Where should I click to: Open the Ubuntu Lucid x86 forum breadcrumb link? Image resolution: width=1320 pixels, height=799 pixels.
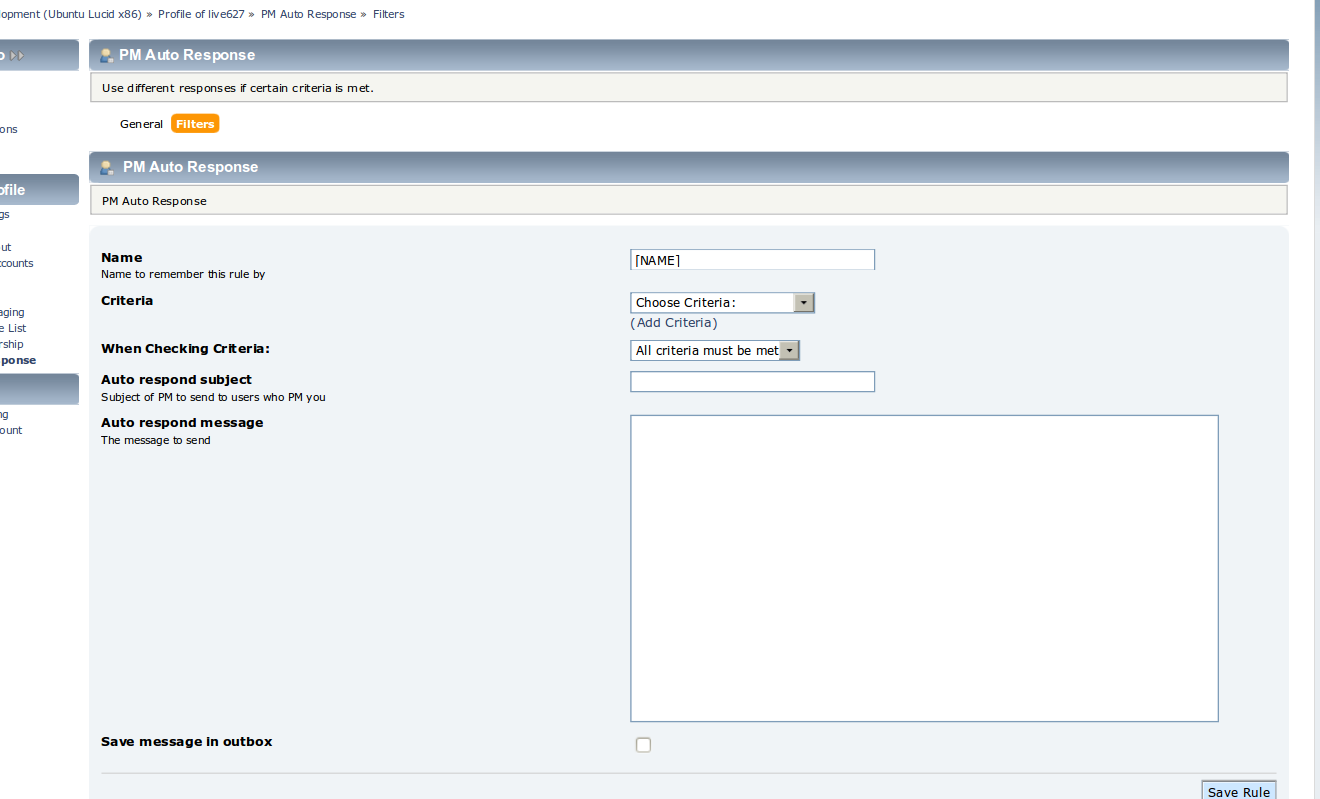(70, 14)
